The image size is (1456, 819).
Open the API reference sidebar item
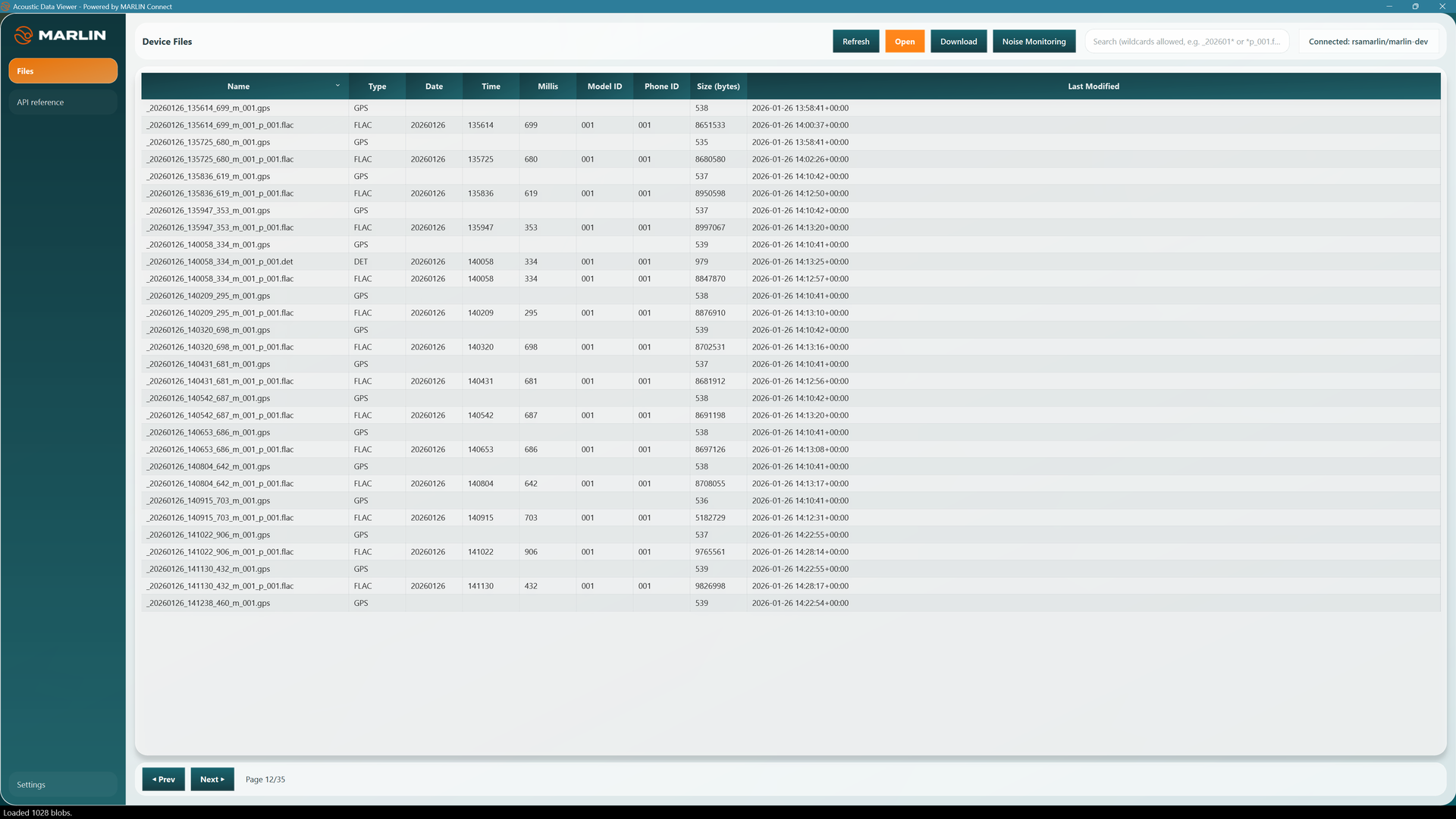click(63, 102)
